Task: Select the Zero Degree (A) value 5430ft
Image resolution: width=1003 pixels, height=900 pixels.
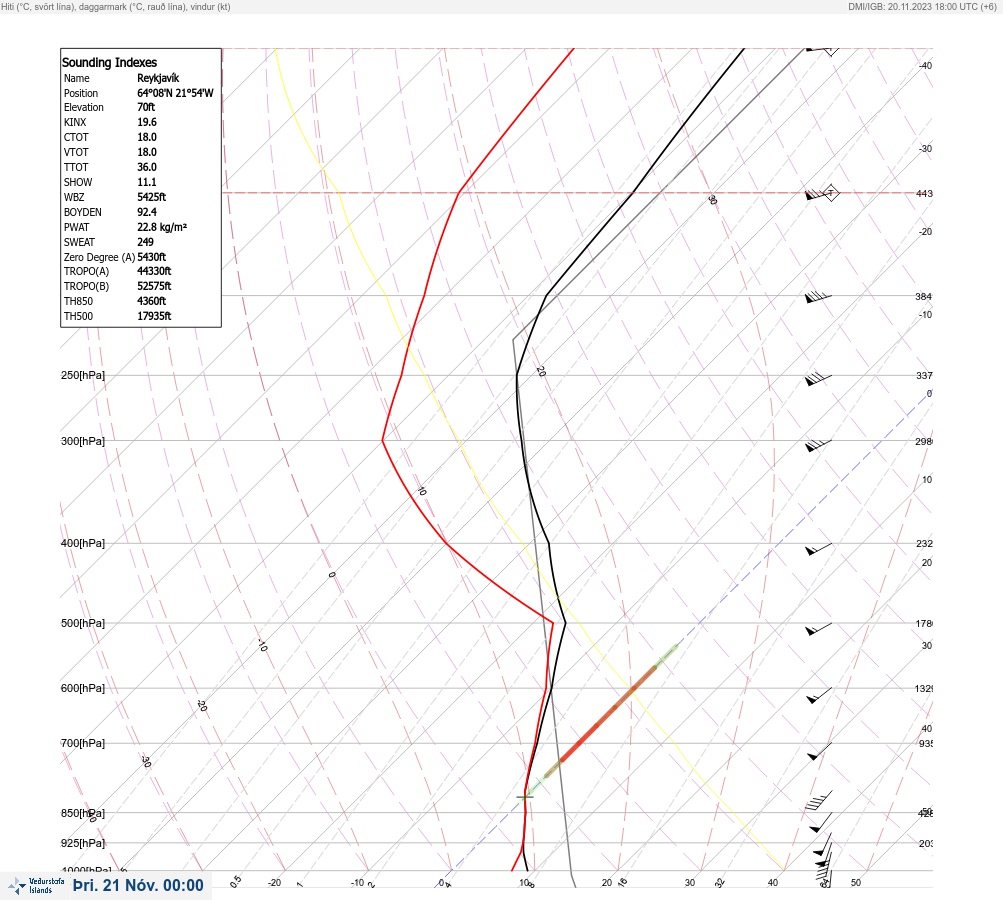Action: 152,257
